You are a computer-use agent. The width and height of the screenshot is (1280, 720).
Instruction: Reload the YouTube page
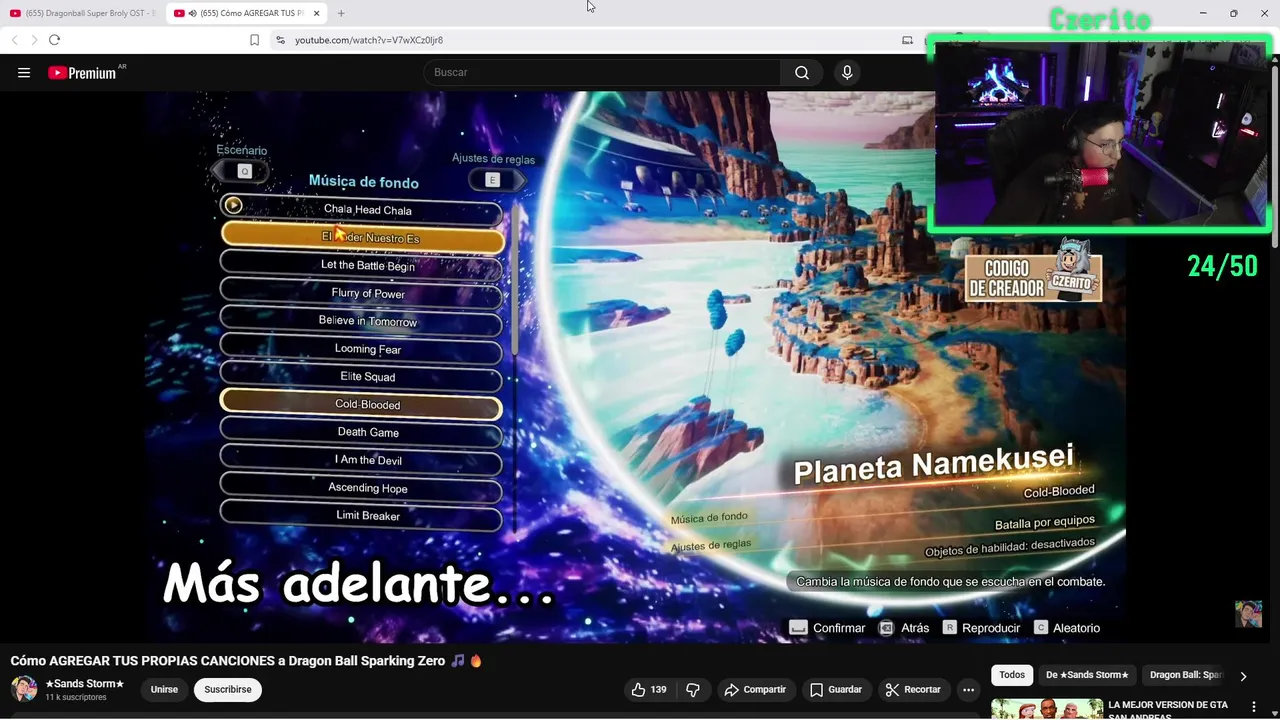[x=54, y=40]
